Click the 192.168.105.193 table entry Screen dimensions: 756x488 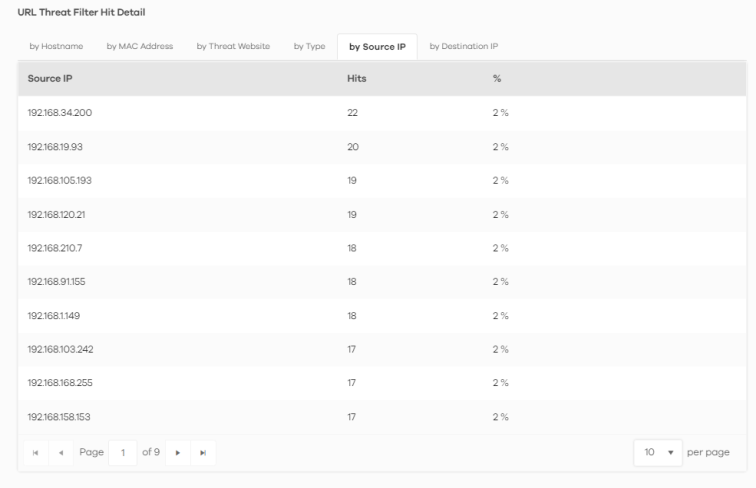(61, 180)
